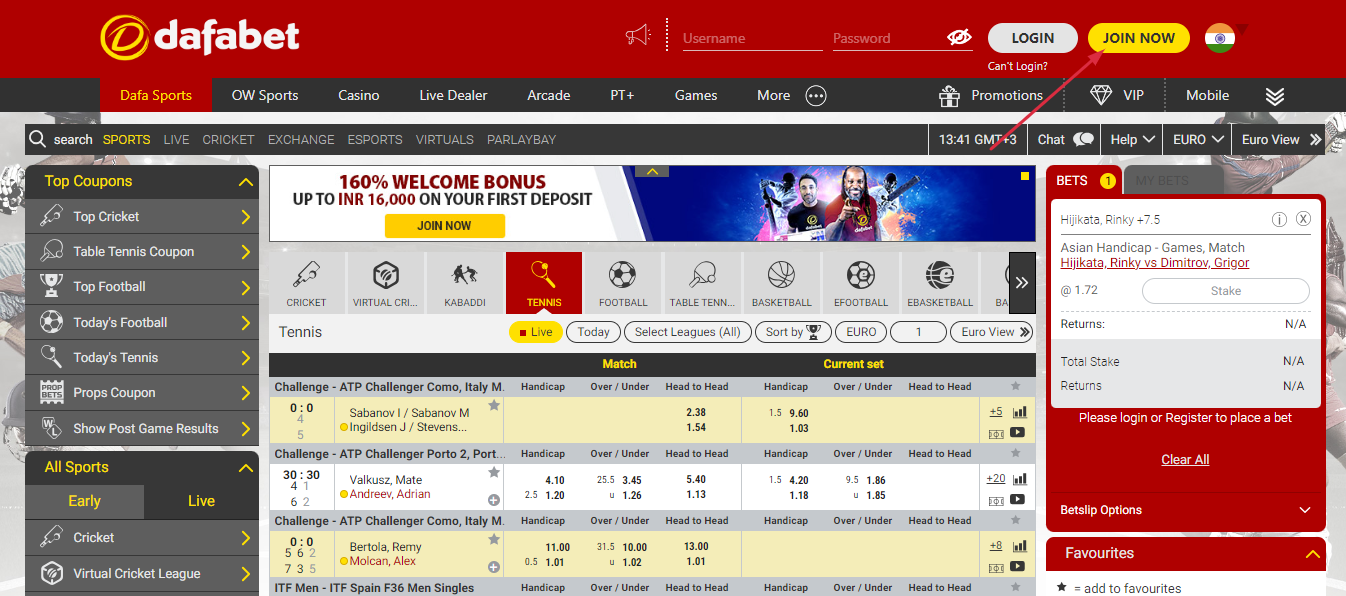
Task: Click the Clear All link
Action: coord(1185,459)
